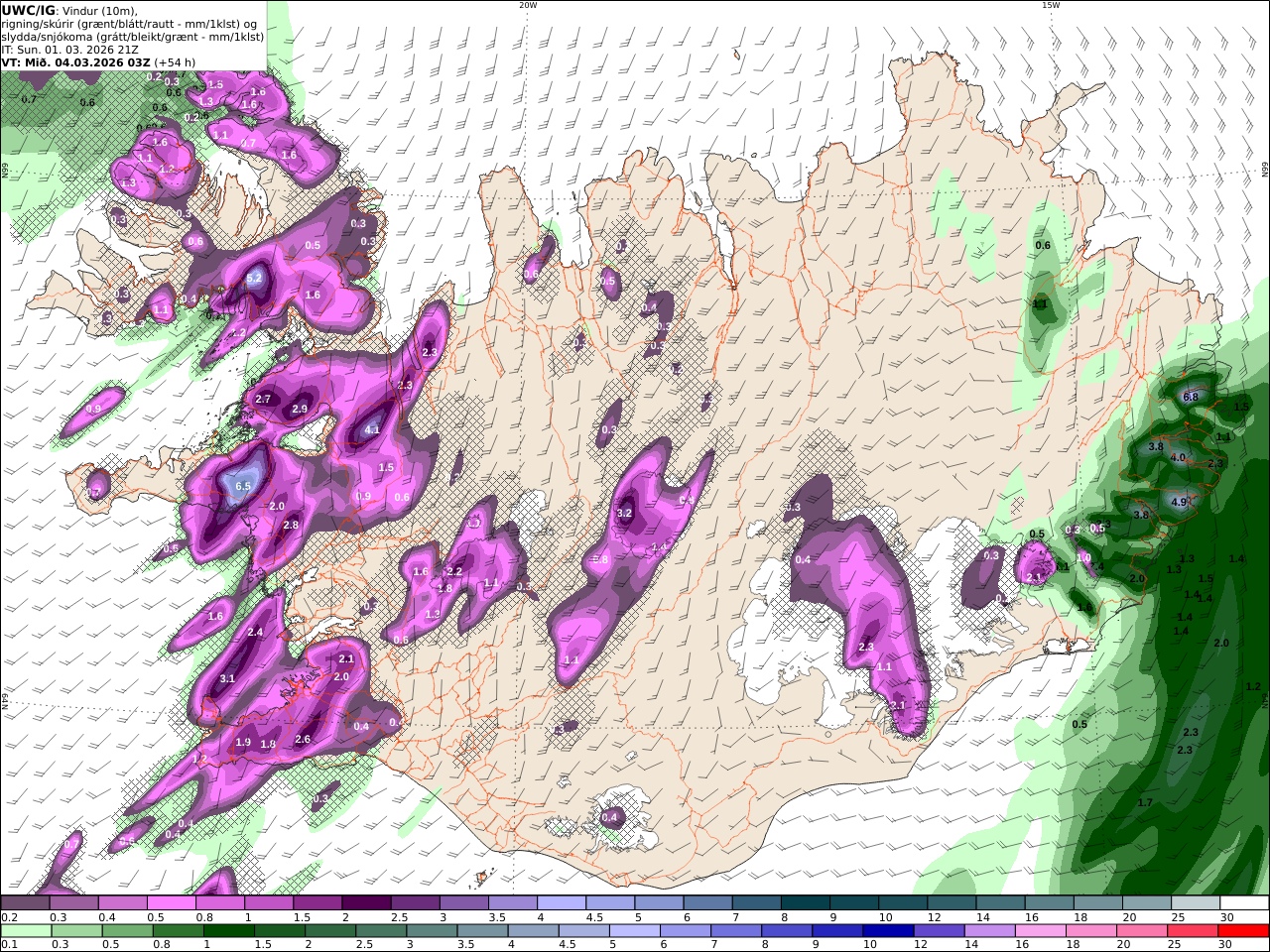This screenshot has width=1270, height=952.
Task: Click the 1.7 rain value offshore southeast
Action: pyautogui.click(x=1145, y=802)
